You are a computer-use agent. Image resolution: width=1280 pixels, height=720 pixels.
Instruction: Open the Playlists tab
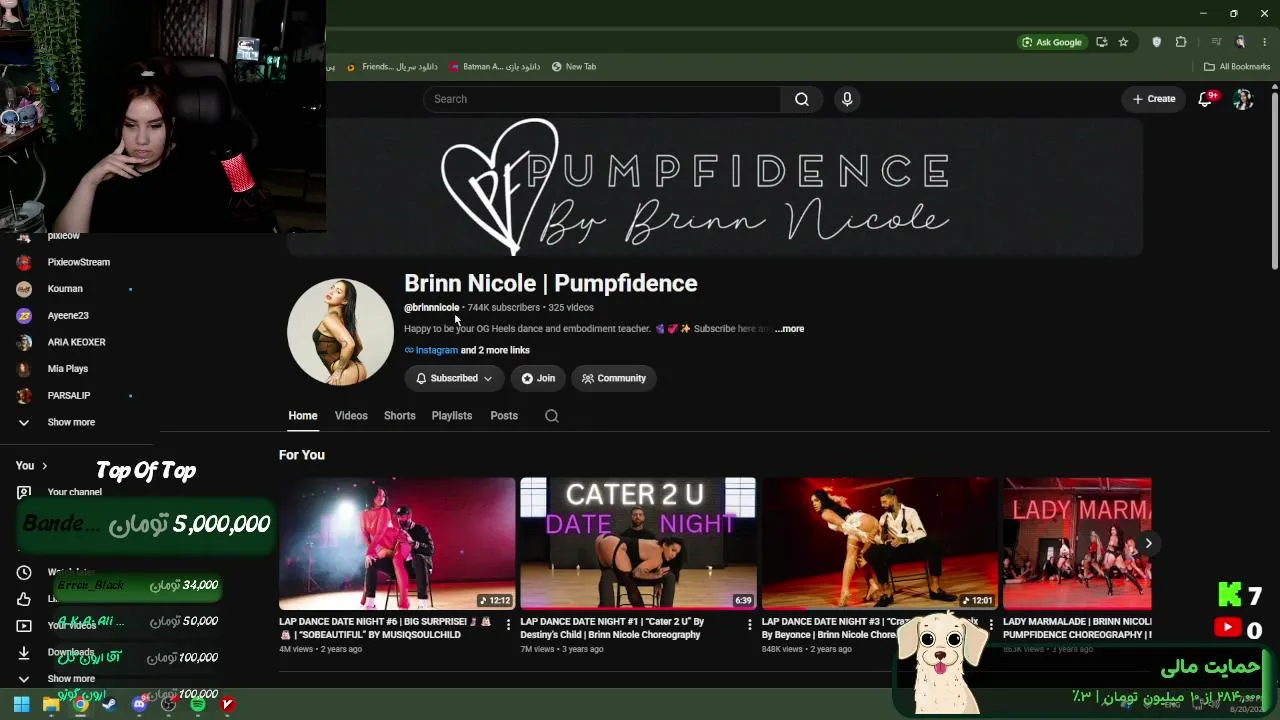[452, 416]
